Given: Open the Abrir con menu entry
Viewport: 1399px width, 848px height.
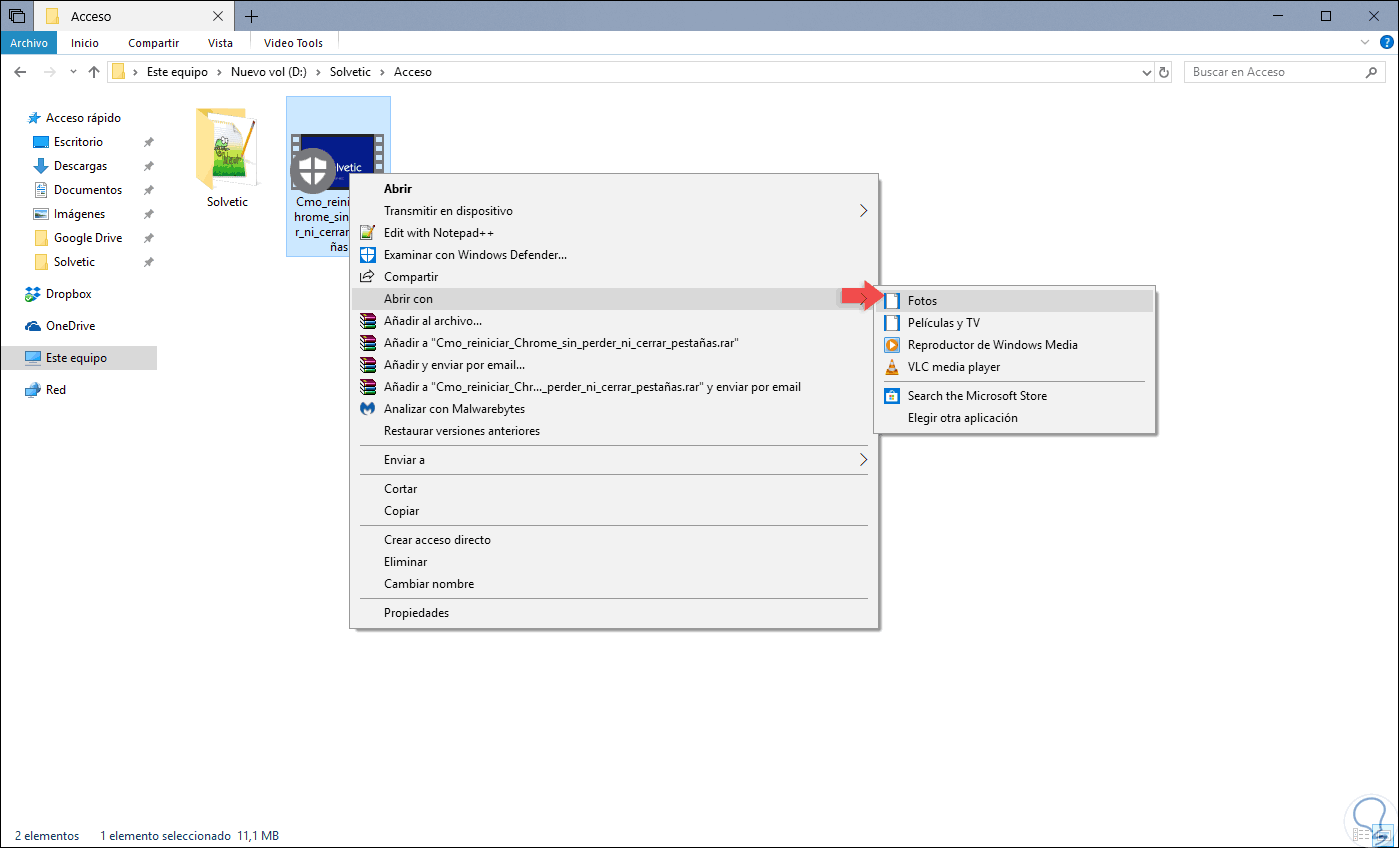Looking at the screenshot, I should point(614,299).
